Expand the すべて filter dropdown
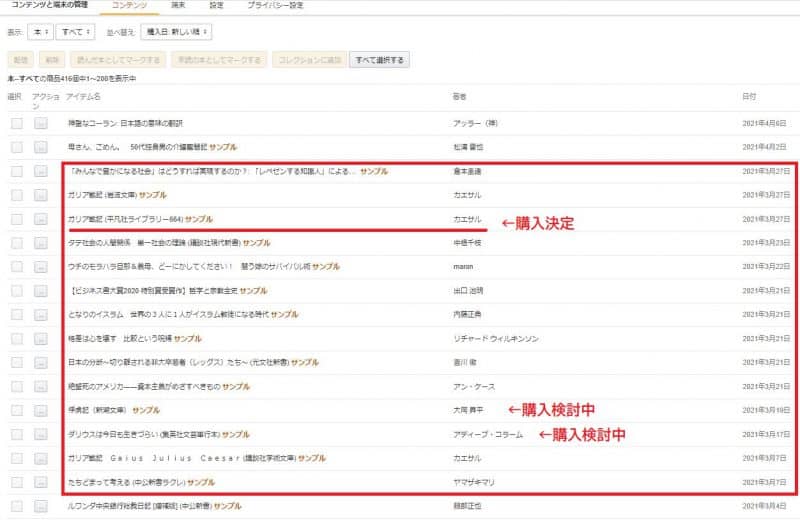800x520 pixels. coord(75,32)
